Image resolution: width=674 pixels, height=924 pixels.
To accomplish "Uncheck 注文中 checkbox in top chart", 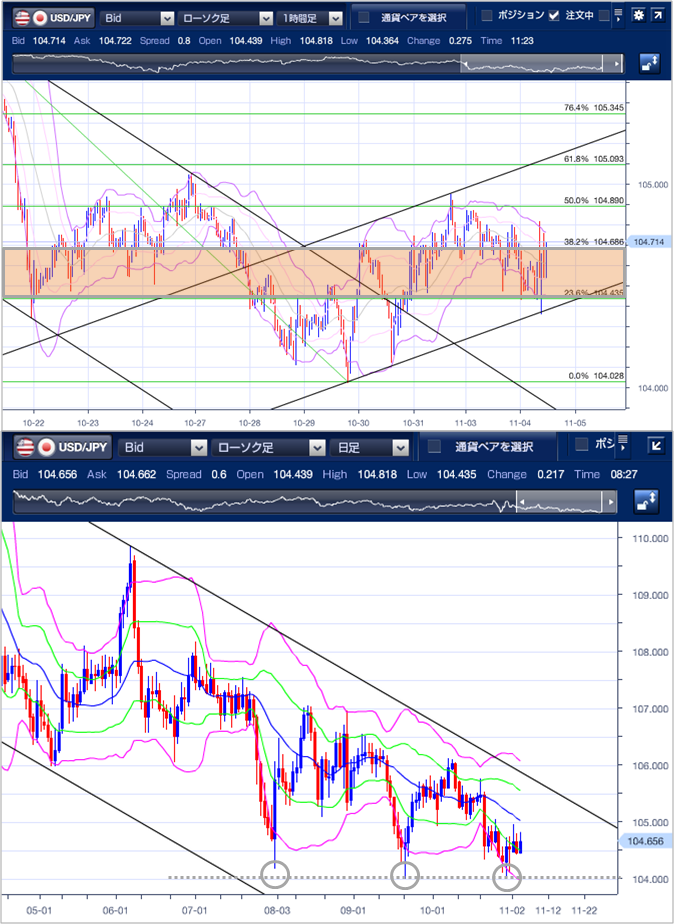I will [553, 16].
